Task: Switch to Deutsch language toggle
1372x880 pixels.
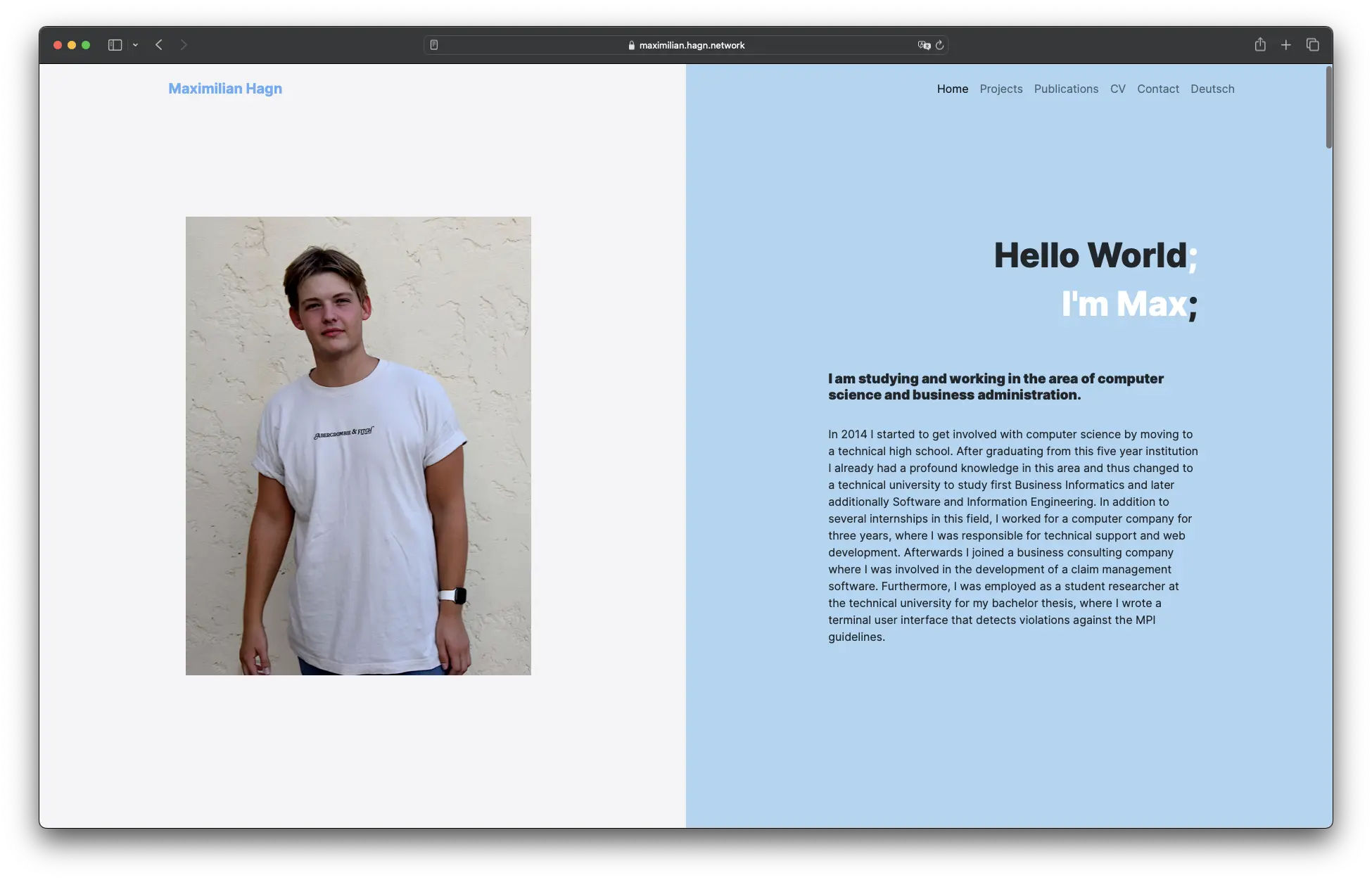Action: (1212, 89)
